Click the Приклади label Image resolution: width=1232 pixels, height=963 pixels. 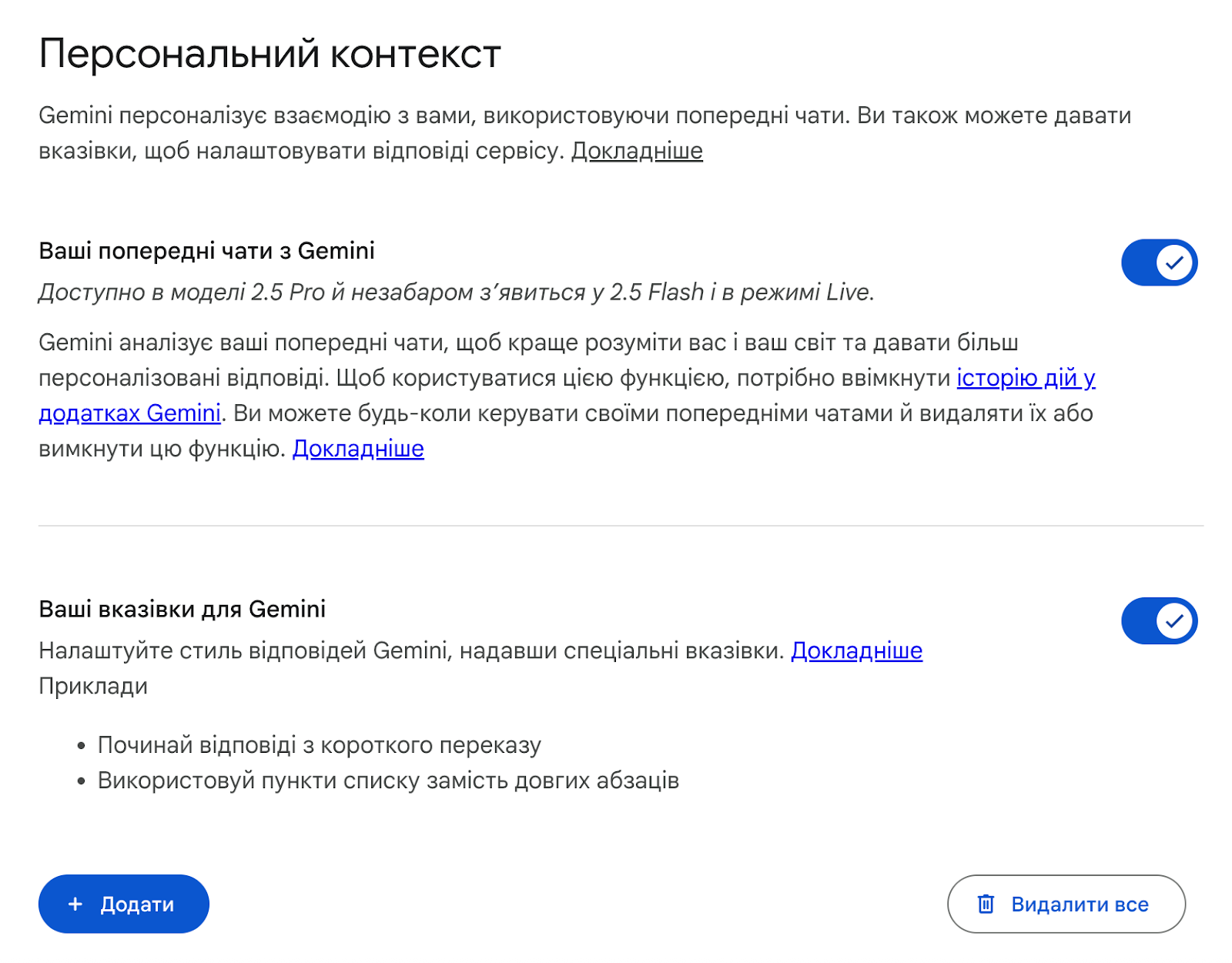point(93,686)
